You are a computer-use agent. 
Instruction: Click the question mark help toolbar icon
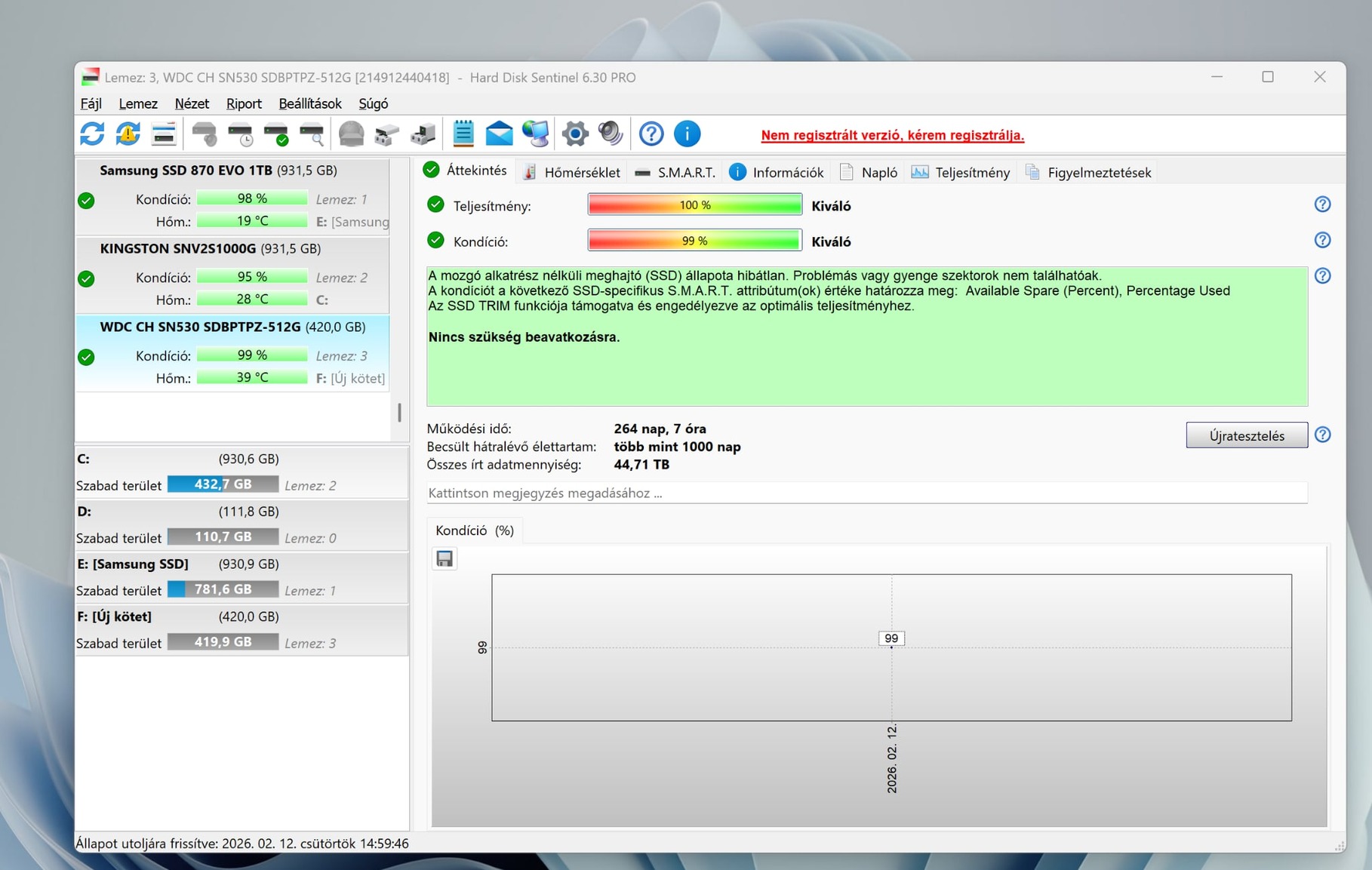[x=651, y=134]
